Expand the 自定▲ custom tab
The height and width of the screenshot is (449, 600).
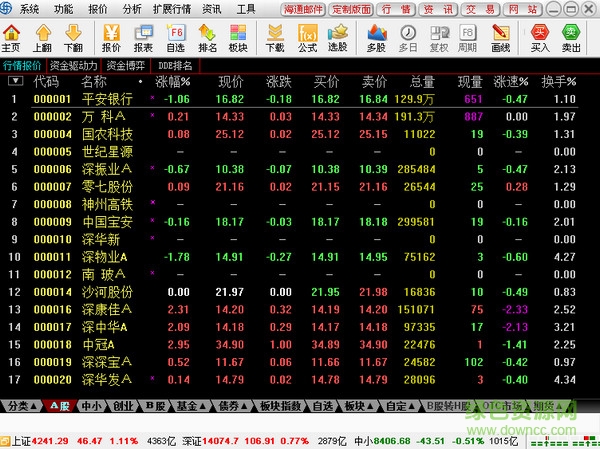pos(400,406)
